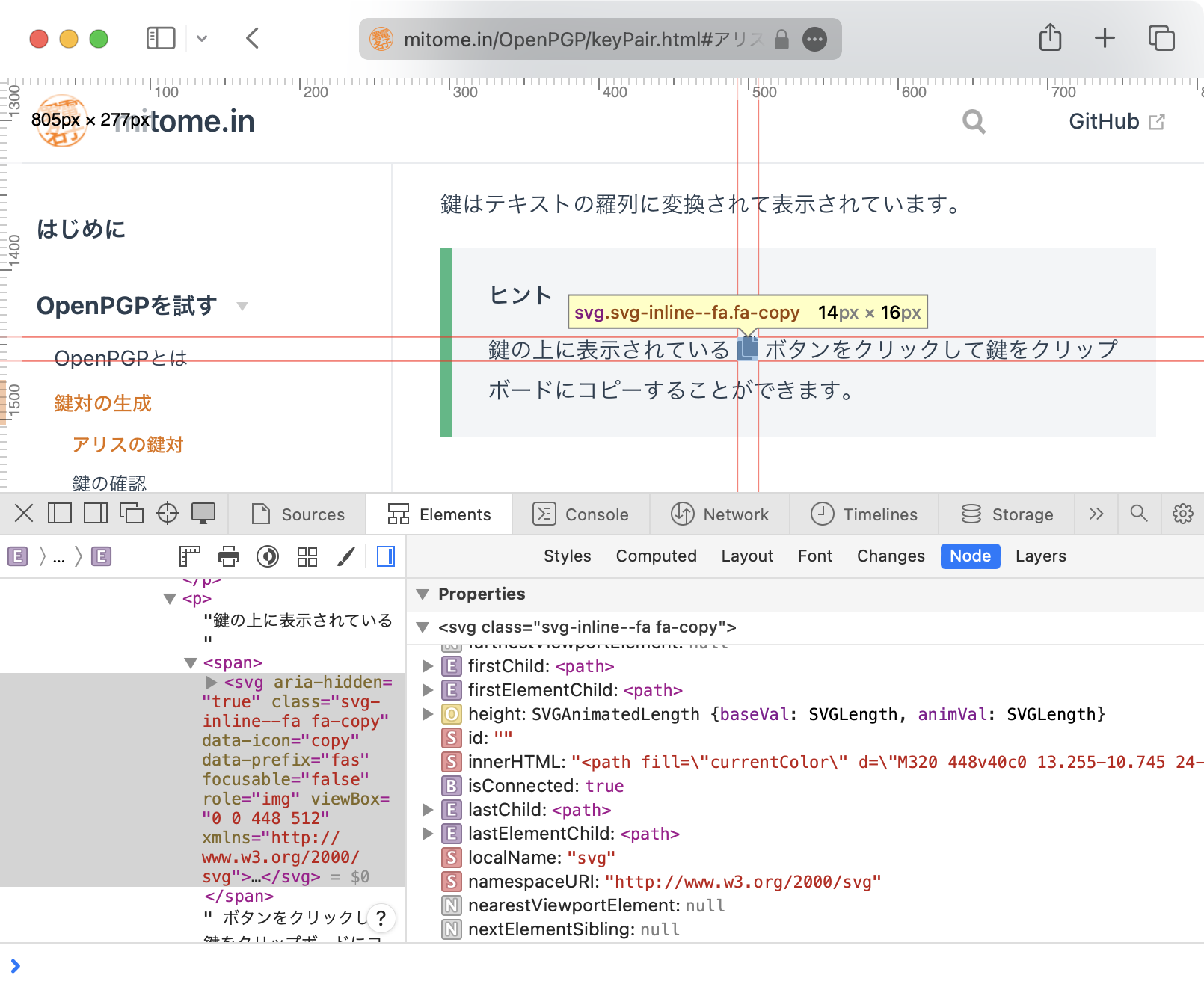Screen dimensions: 1204x987
Task: Select the Node sidebar tab
Action: coord(971,556)
